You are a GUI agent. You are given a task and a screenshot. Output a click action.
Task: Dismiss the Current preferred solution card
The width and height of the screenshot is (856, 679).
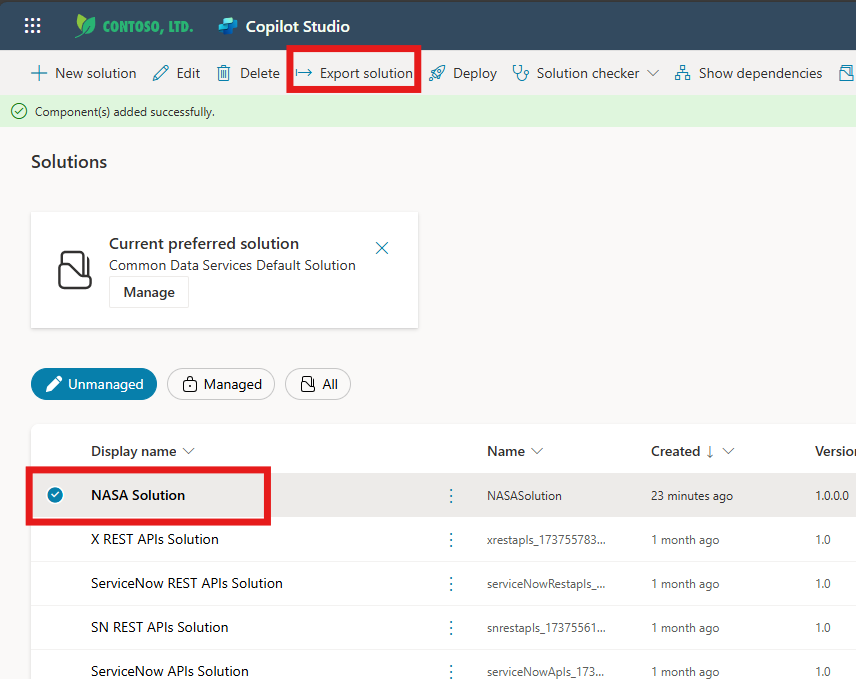click(382, 248)
